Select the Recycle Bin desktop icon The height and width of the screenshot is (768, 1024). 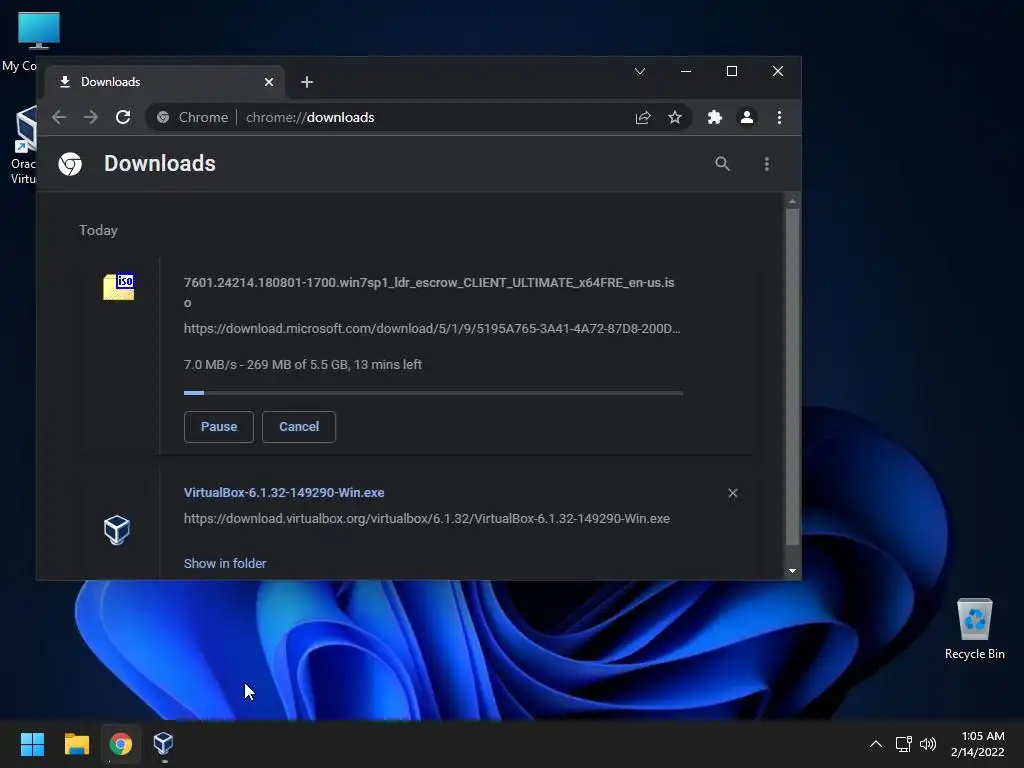point(974,628)
